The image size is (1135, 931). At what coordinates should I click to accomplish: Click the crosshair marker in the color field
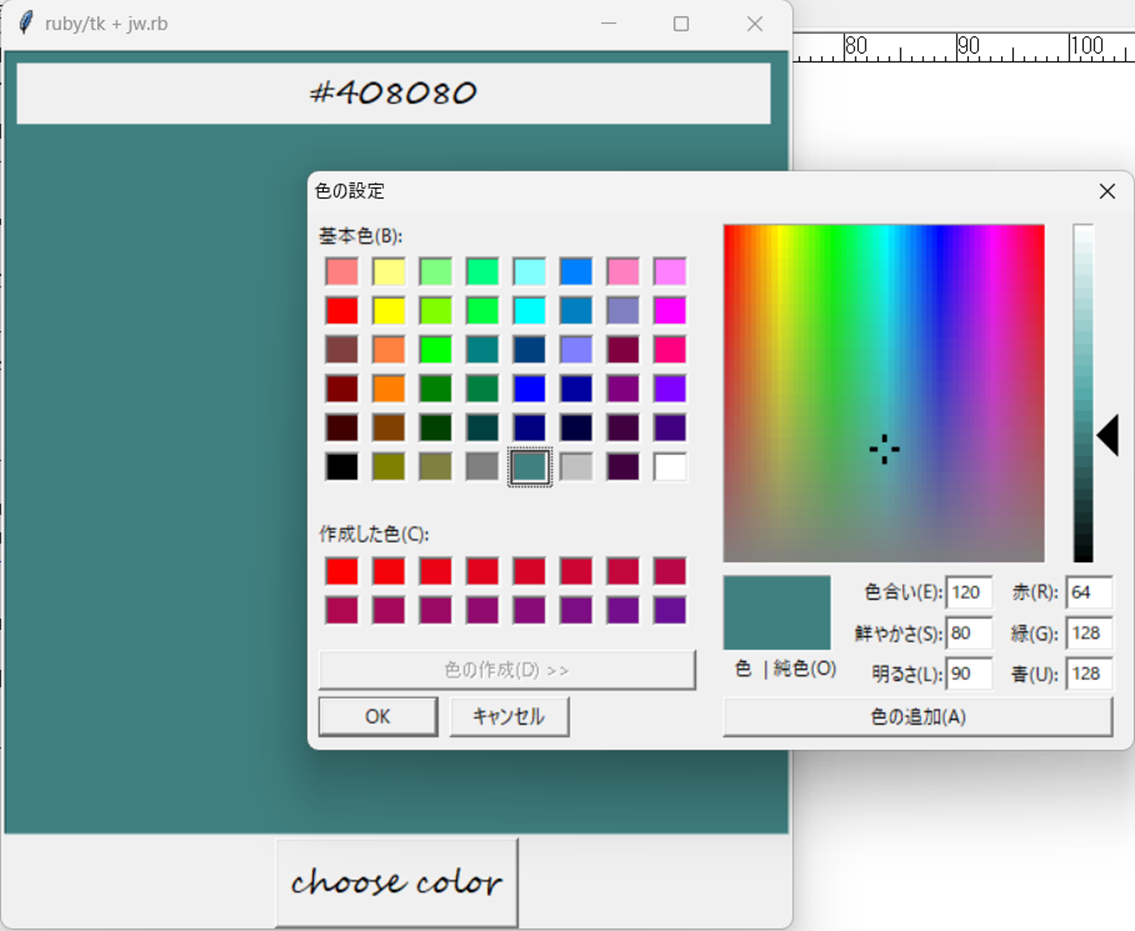[884, 449]
